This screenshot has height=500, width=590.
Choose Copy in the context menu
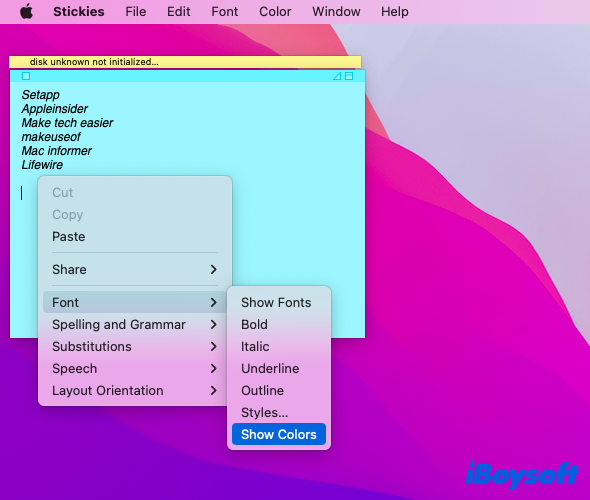(x=135, y=214)
